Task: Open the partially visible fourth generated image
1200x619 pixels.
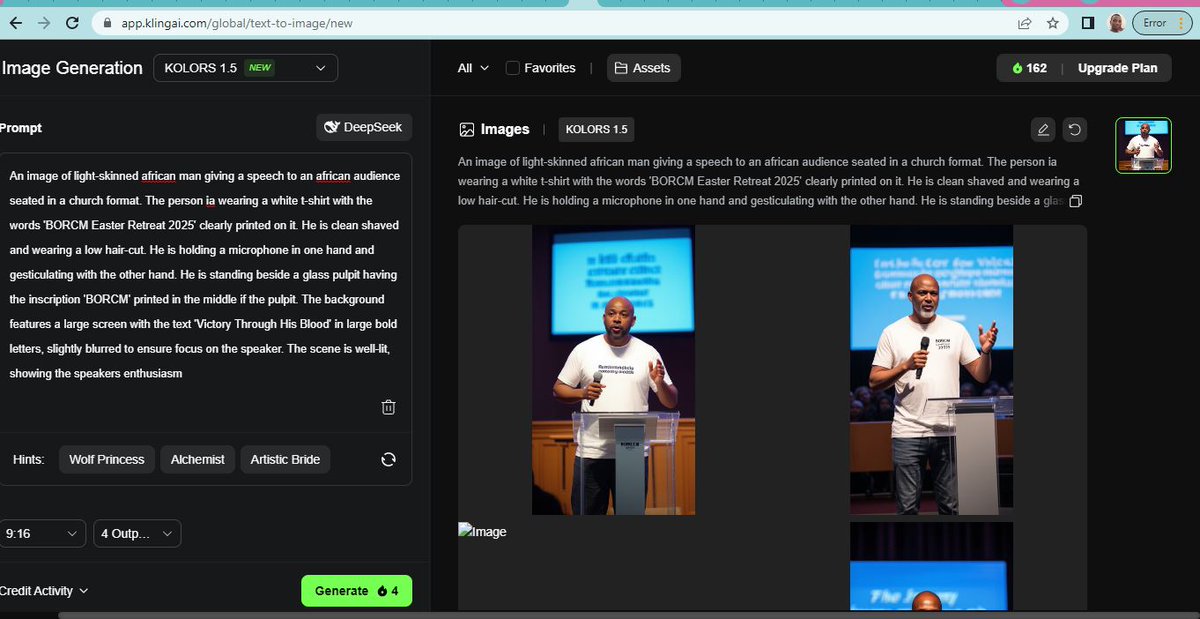Action: tap(931, 566)
